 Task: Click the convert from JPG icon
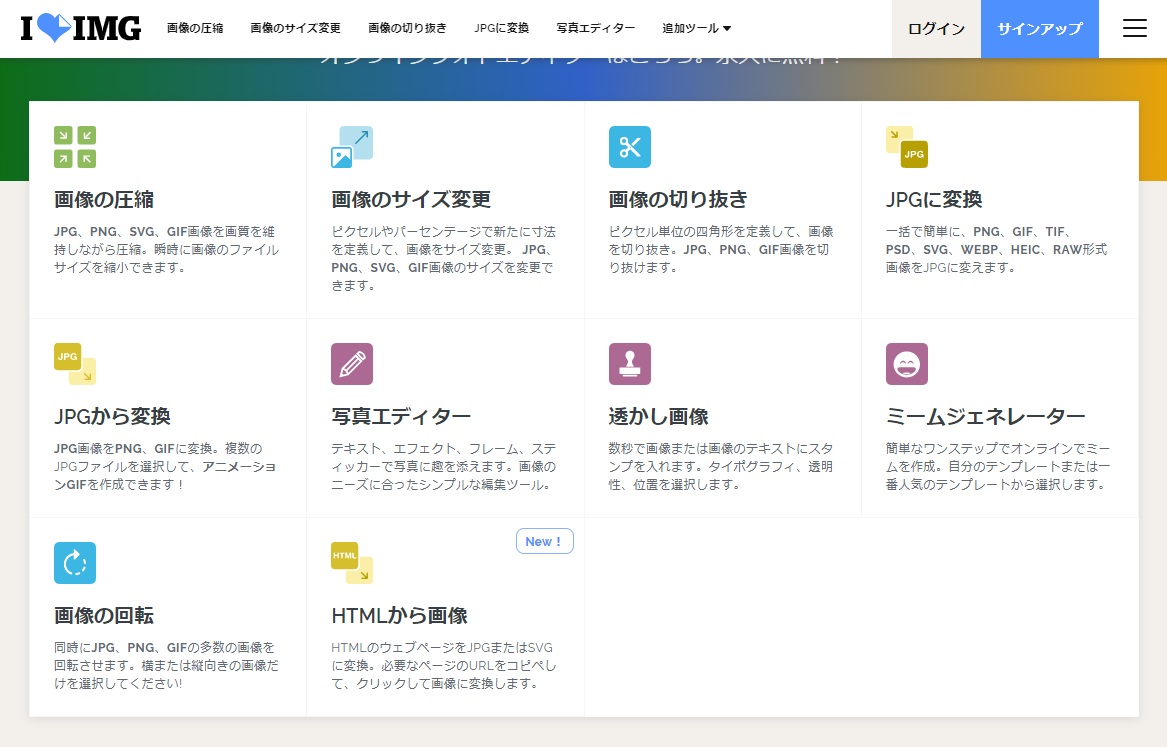pyautogui.click(x=75, y=364)
